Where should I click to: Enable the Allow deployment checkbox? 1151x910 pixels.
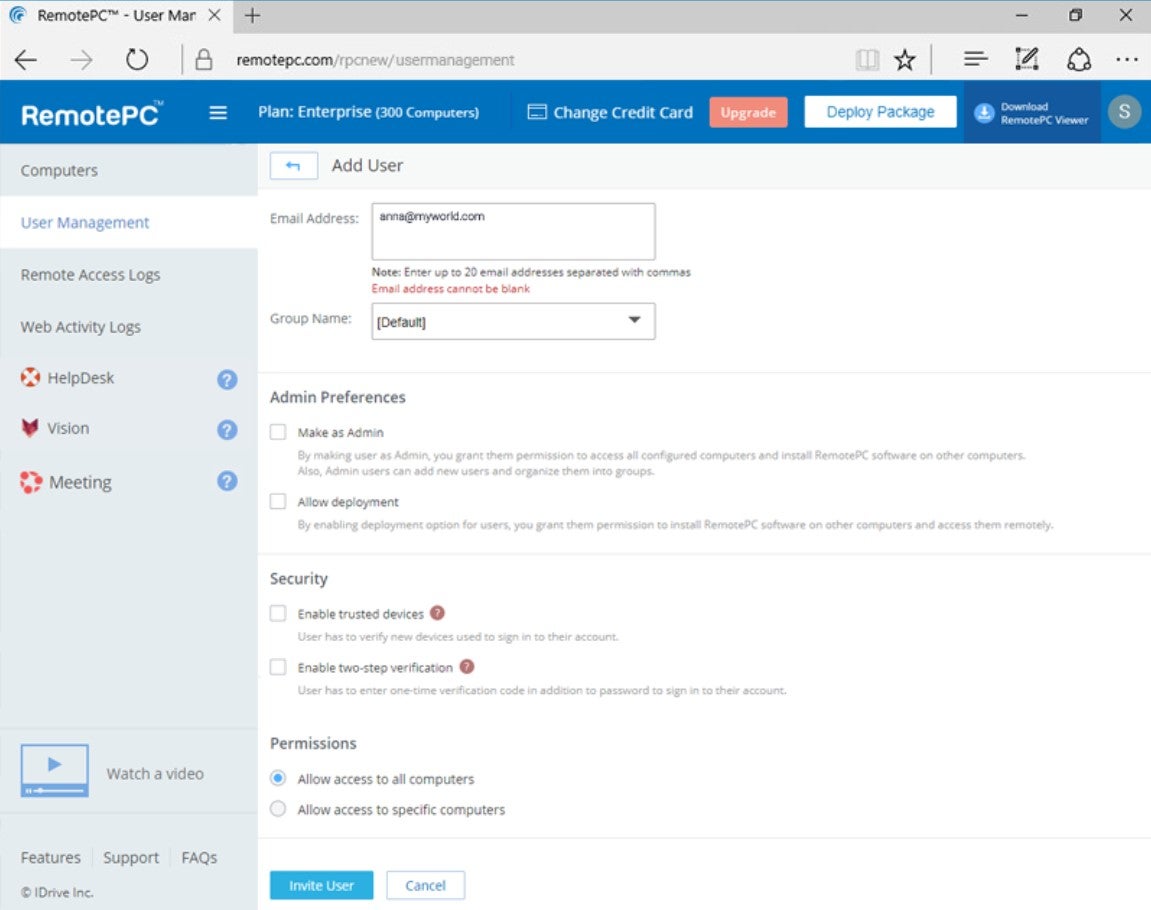(x=278, y=501)
